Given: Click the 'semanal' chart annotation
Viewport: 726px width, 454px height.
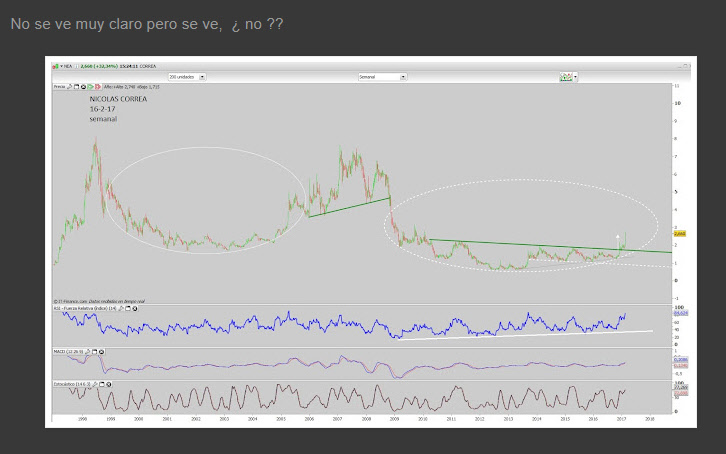Looking at the screenshot, I should click(103, 119).
